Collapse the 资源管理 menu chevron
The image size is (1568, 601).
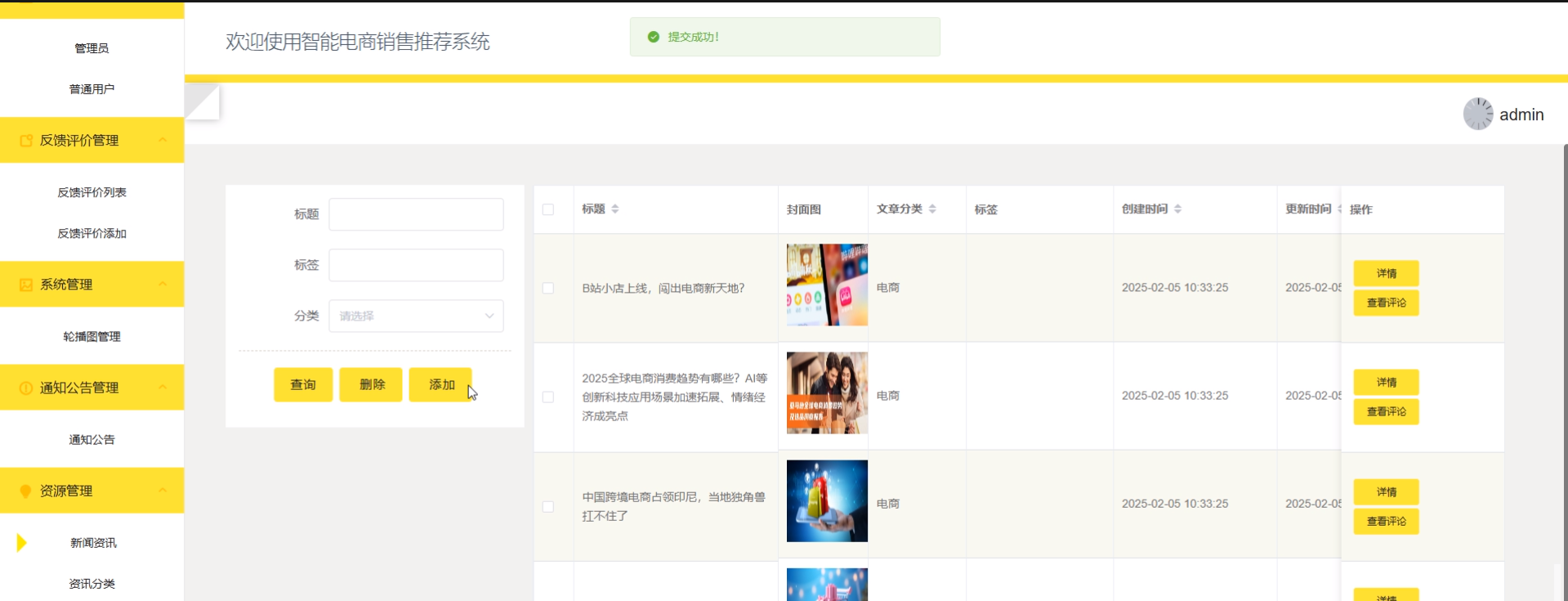click(163, 490)
